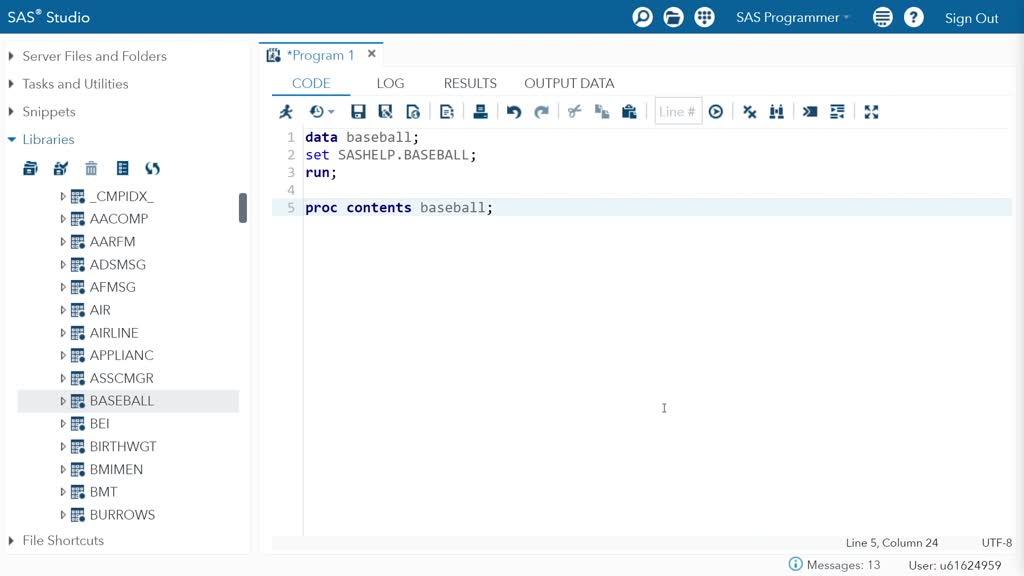This screenshot has width=1024, height=576.
Task: Expand the BASEBALL table node
Action: point(63,401)
